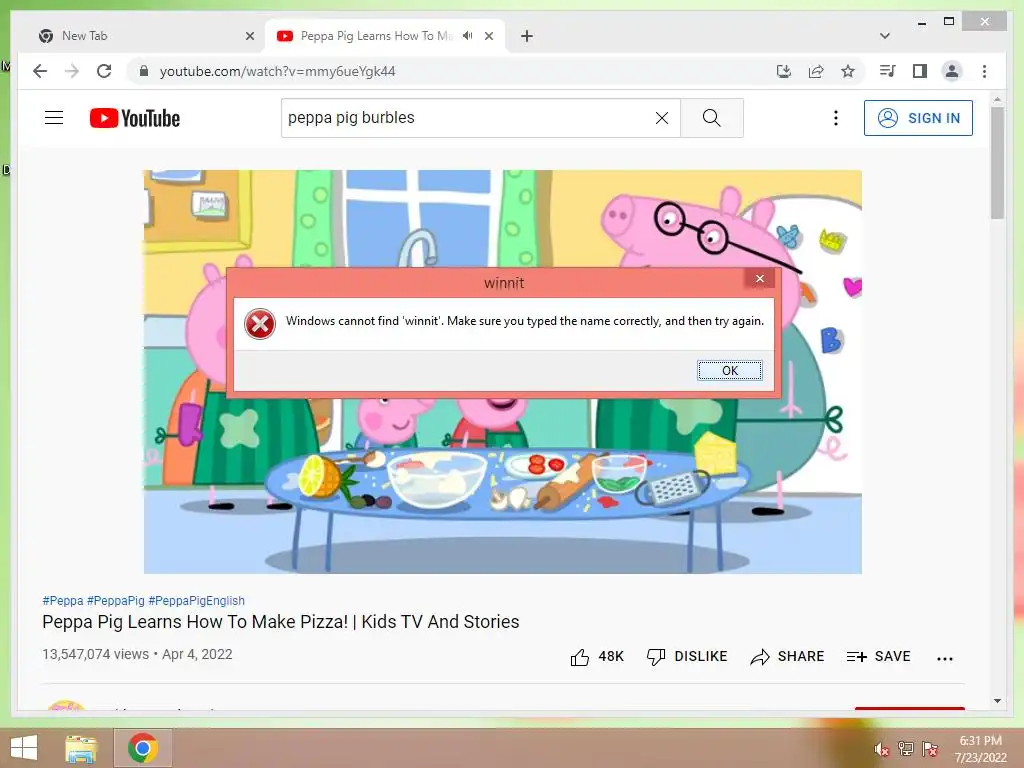Click OK in the winnit error dialog
Image resolution: width=1024 pixels, height=768 pixels.
point(729,370)
